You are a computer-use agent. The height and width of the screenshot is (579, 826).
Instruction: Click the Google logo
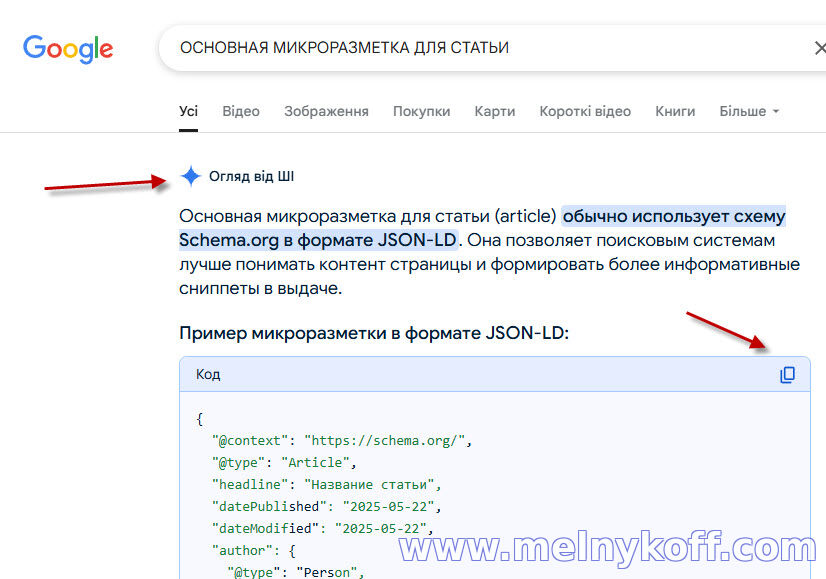point(68,49)
